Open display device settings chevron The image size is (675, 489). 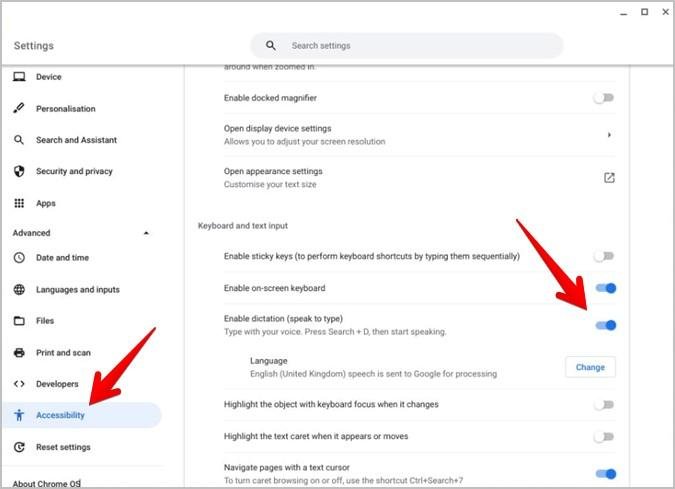coord(609,135)
